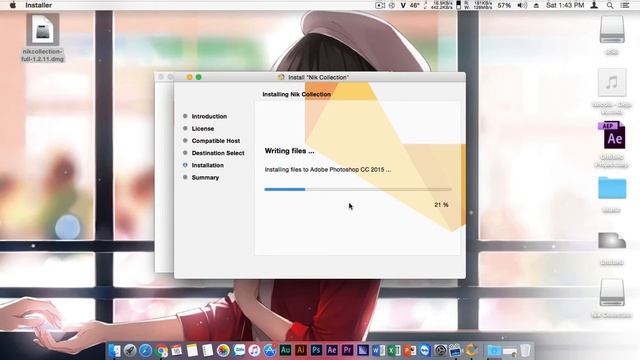
Task: Select the Nik Collection mounted volume on desktop
Action: (x=611, y=299)
